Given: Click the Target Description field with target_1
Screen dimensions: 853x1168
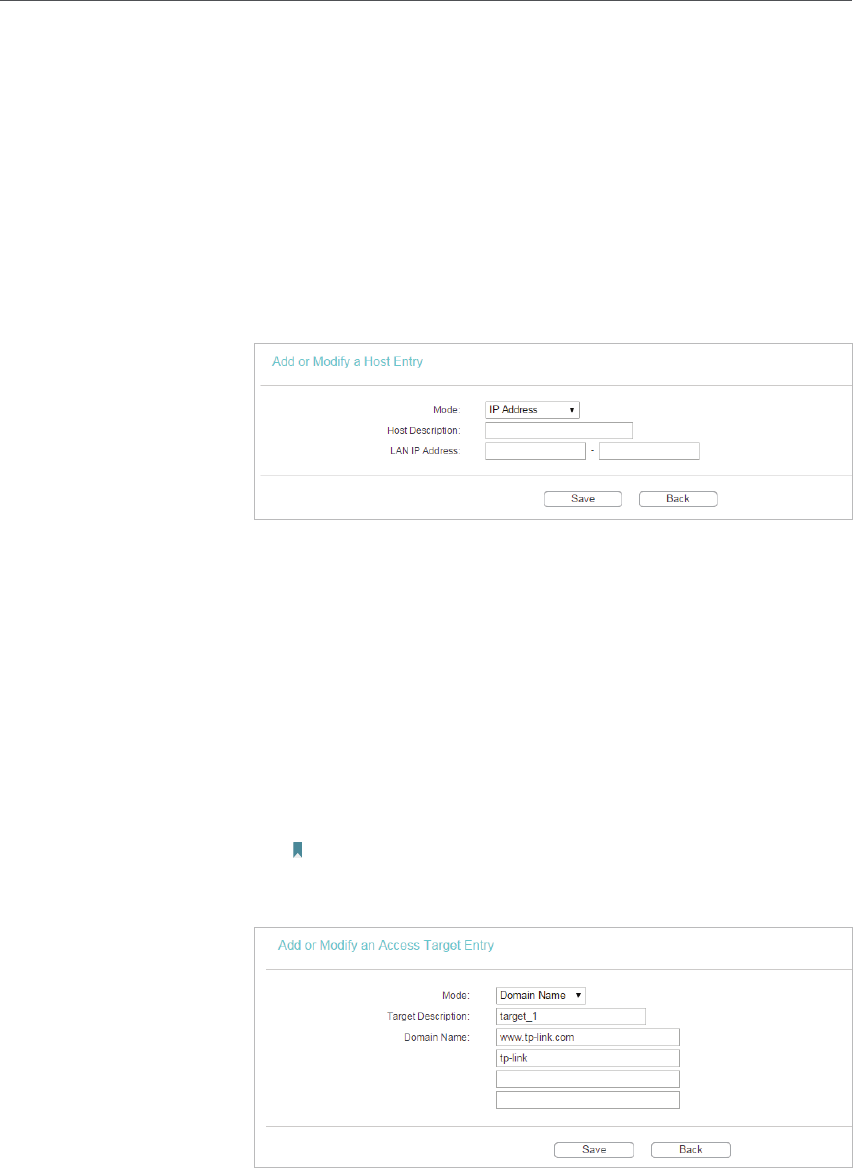Looking at the screenshot, I should tap(570, 1016).
